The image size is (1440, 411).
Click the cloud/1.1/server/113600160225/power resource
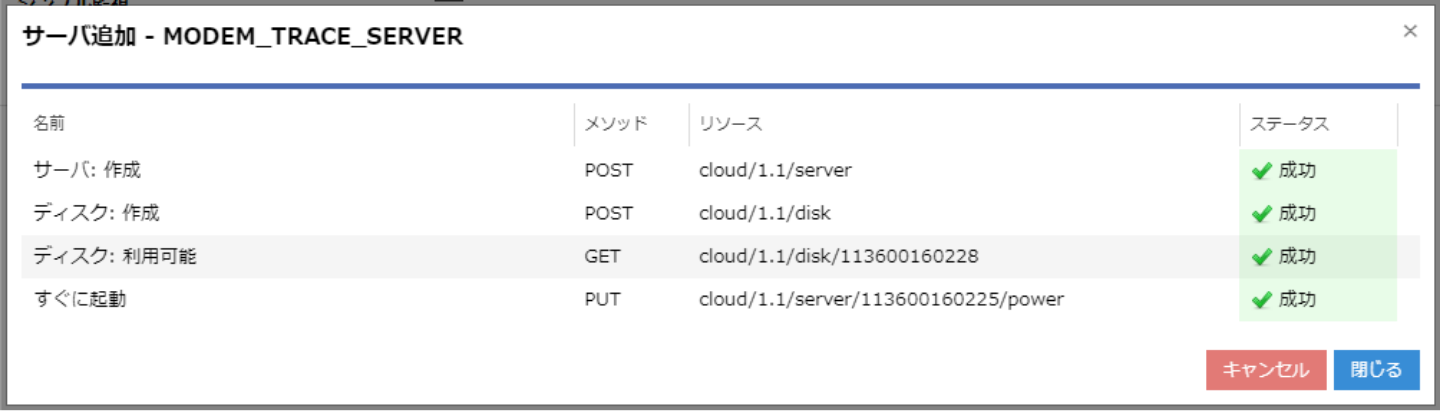tap(881, 300)
